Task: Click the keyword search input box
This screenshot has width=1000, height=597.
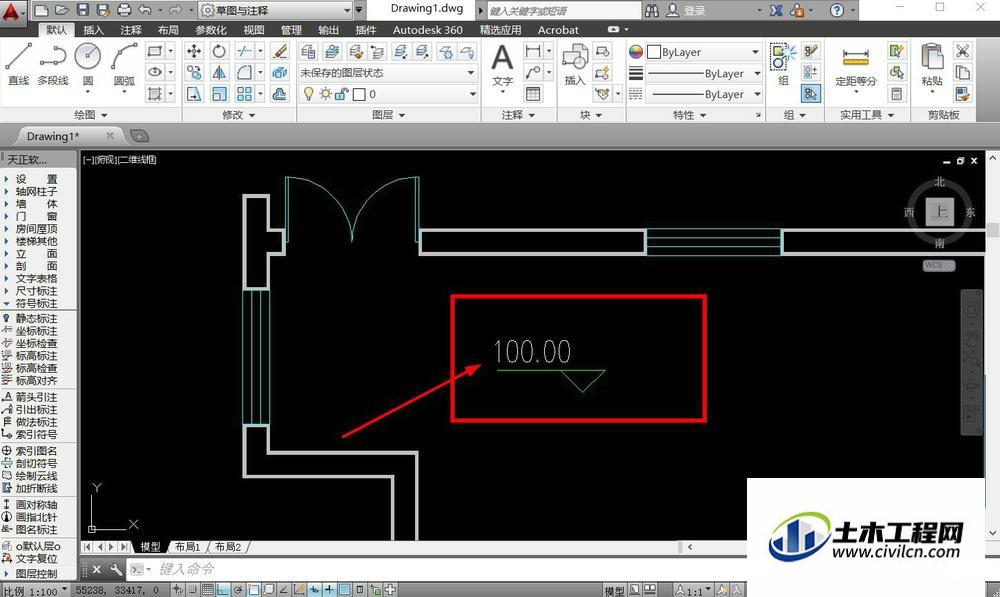Action: point(564,10)
